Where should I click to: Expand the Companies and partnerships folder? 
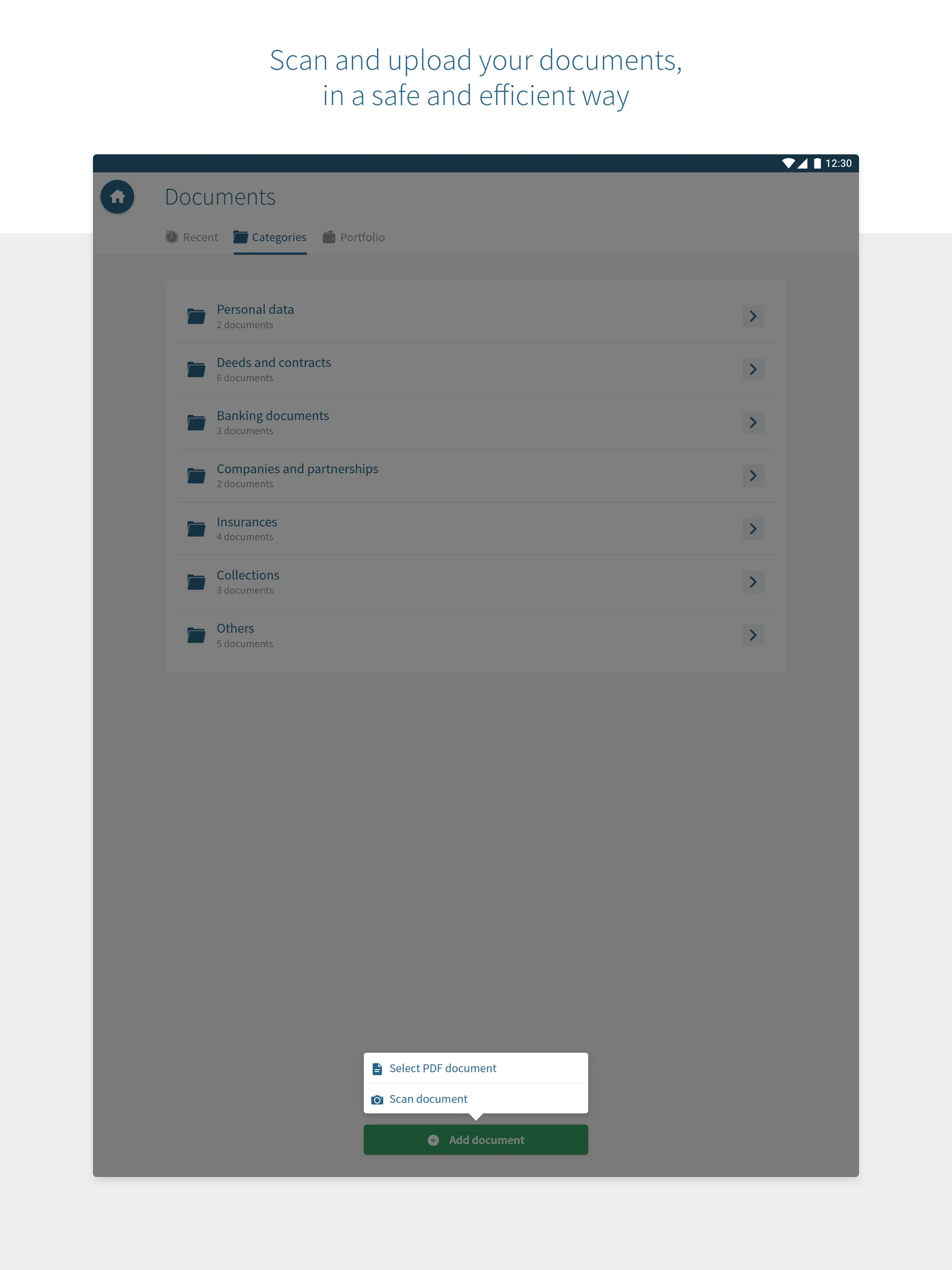(x=753, y=475)
